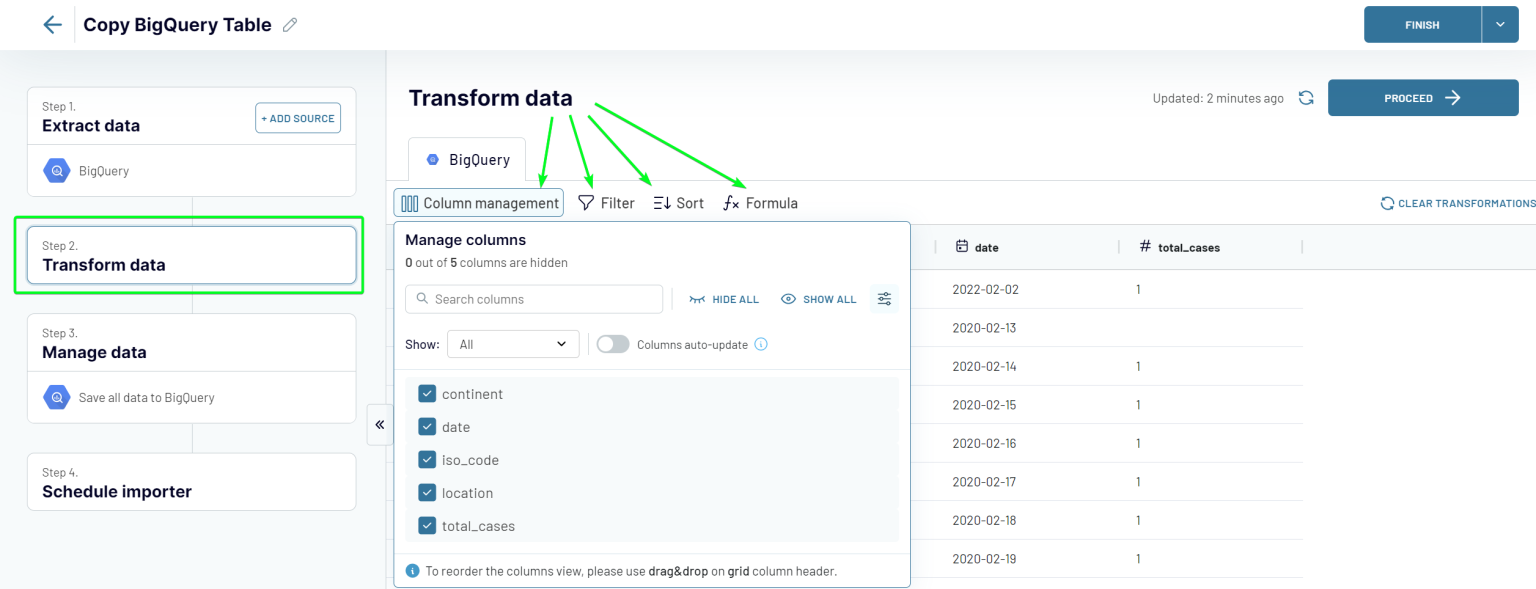
Task: Select Step 4 Schedule importer
Action: [191, 481]
